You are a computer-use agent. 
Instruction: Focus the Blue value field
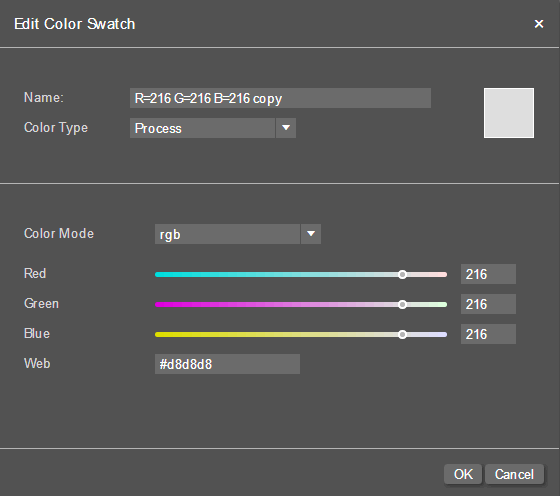tap(488, 334)
